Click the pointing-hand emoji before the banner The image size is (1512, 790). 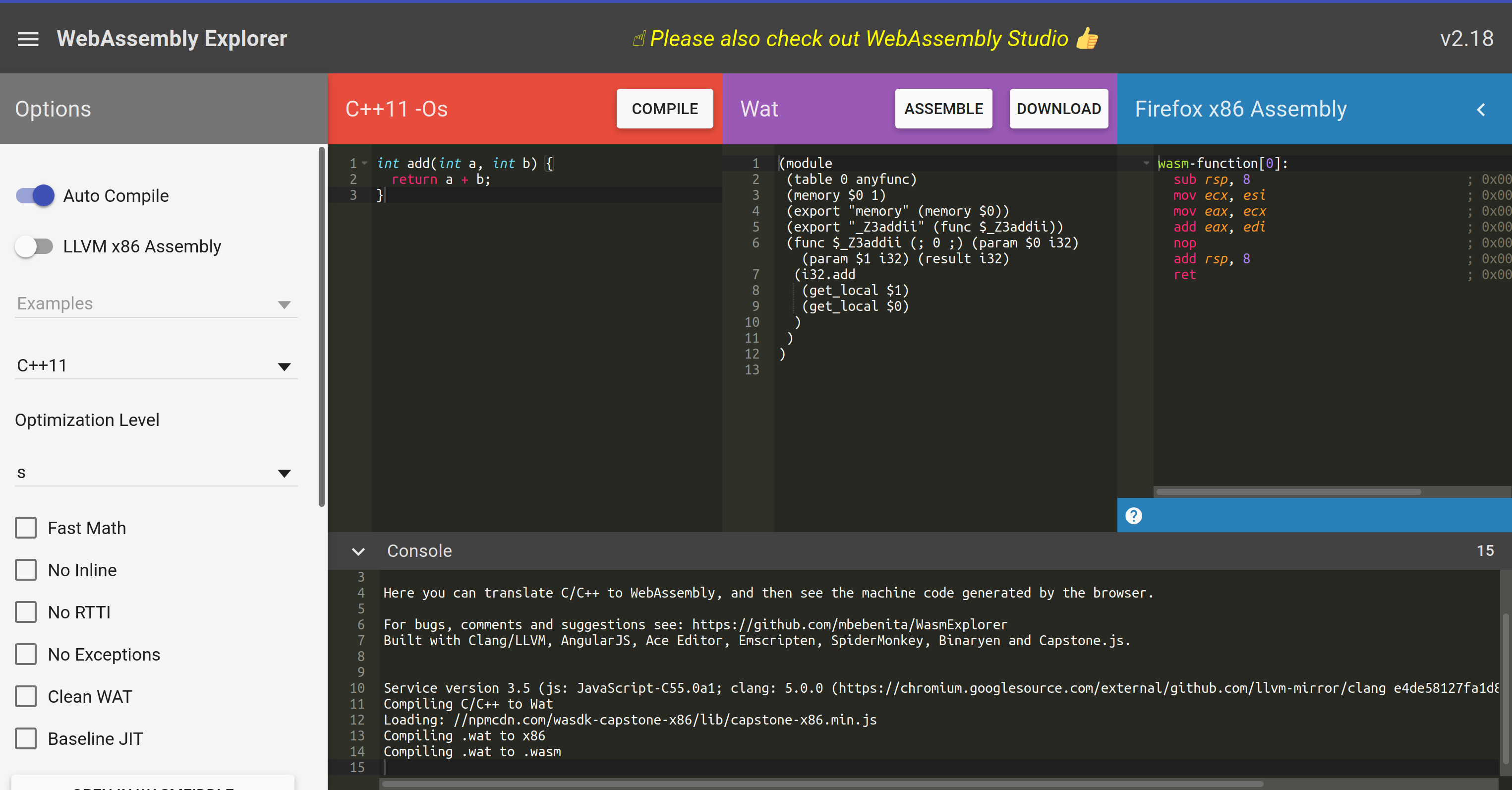coord(639,39)
